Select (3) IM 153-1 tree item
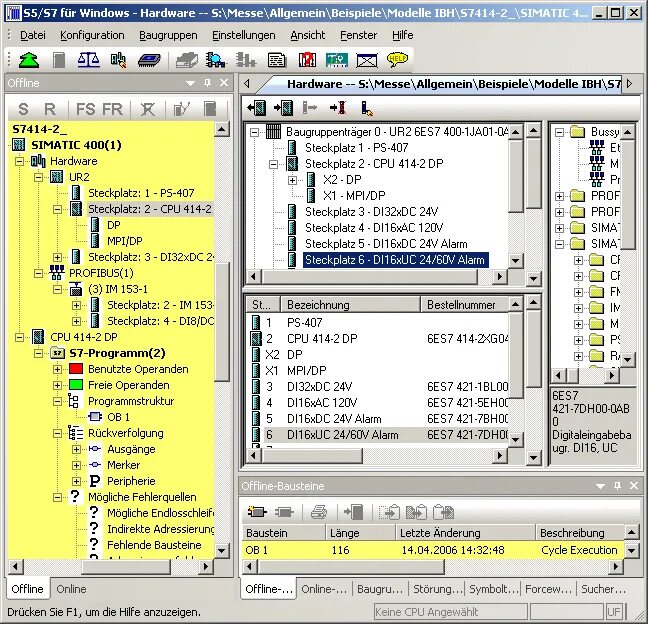The image size is (648, 624). pyautogui.click(x=118, y=289)
